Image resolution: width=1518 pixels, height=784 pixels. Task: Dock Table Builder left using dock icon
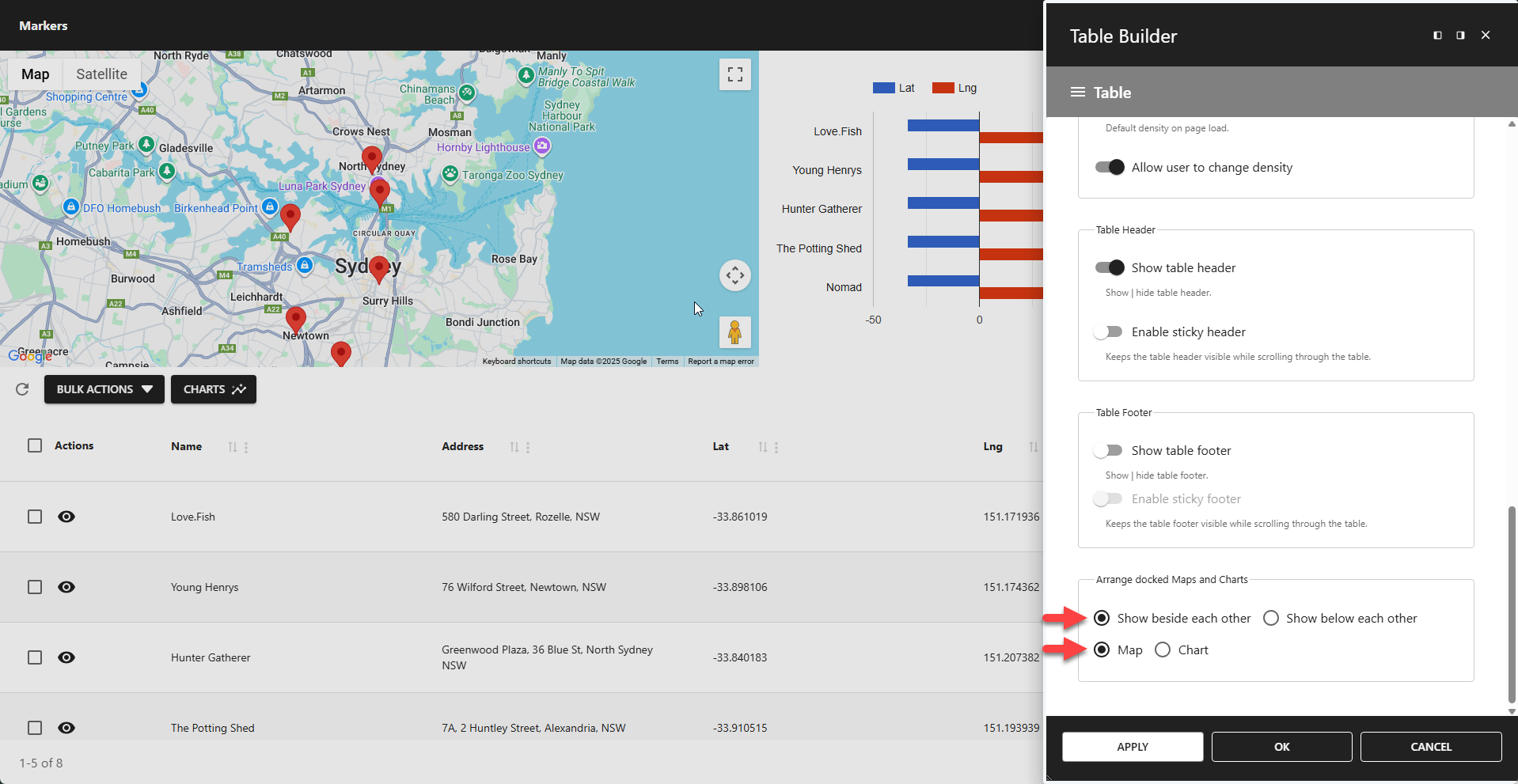pyautogui.click(x=1436, y=35)
